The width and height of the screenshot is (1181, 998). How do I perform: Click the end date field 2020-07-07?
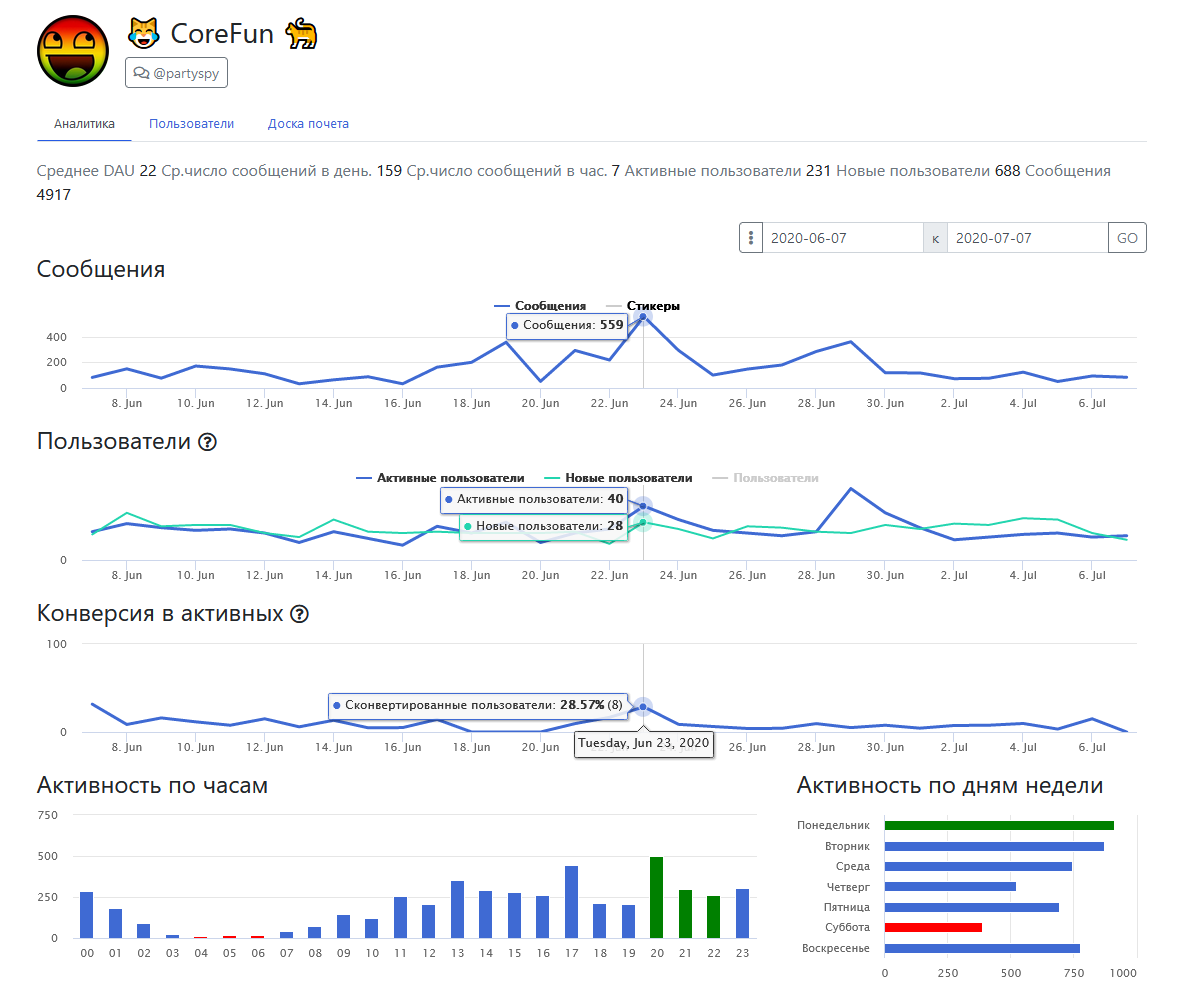(1027, 238)
